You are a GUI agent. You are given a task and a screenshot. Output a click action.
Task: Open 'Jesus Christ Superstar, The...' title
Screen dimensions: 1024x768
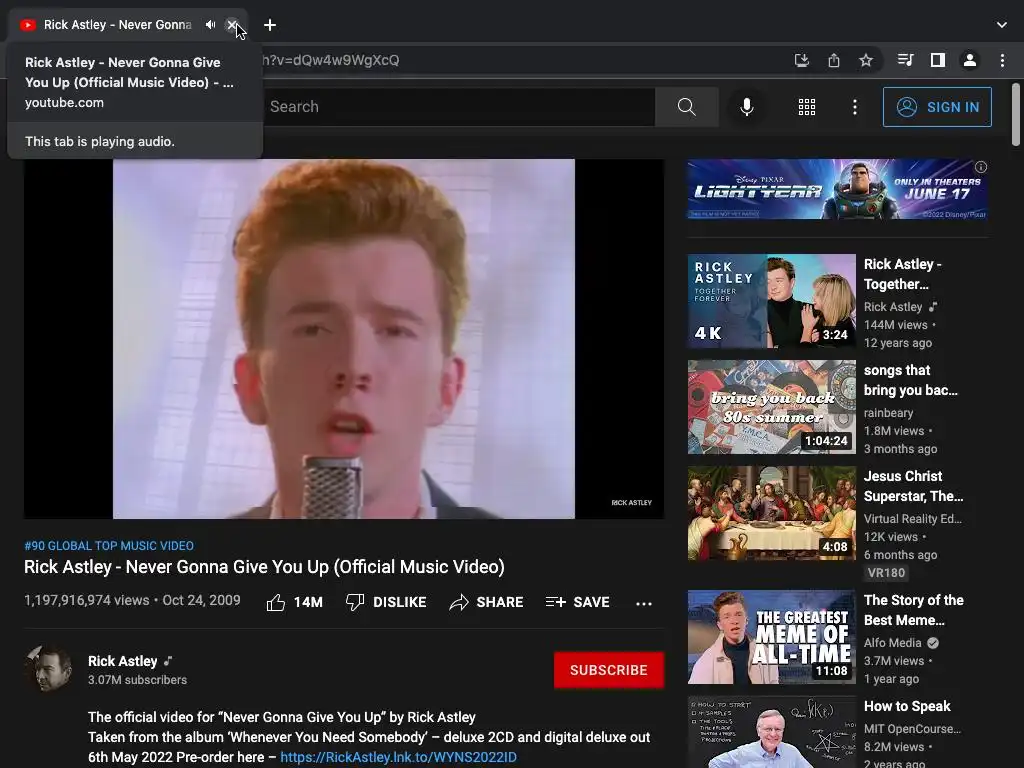[x=914, y=486]
